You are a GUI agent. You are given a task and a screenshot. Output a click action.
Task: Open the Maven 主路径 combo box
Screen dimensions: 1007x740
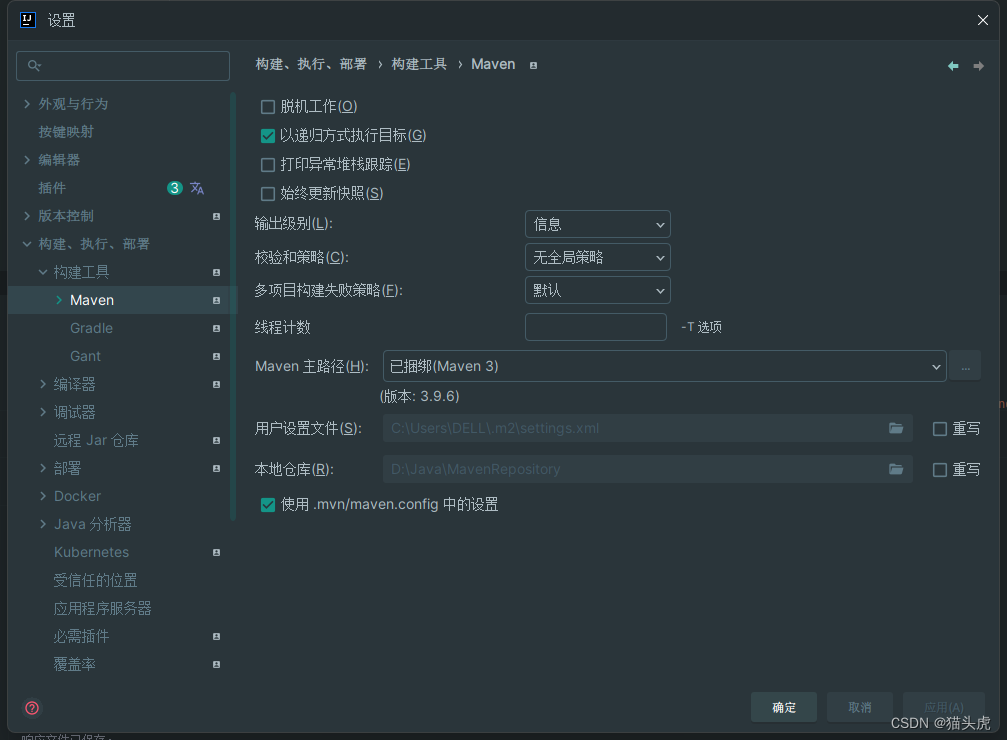664,366
